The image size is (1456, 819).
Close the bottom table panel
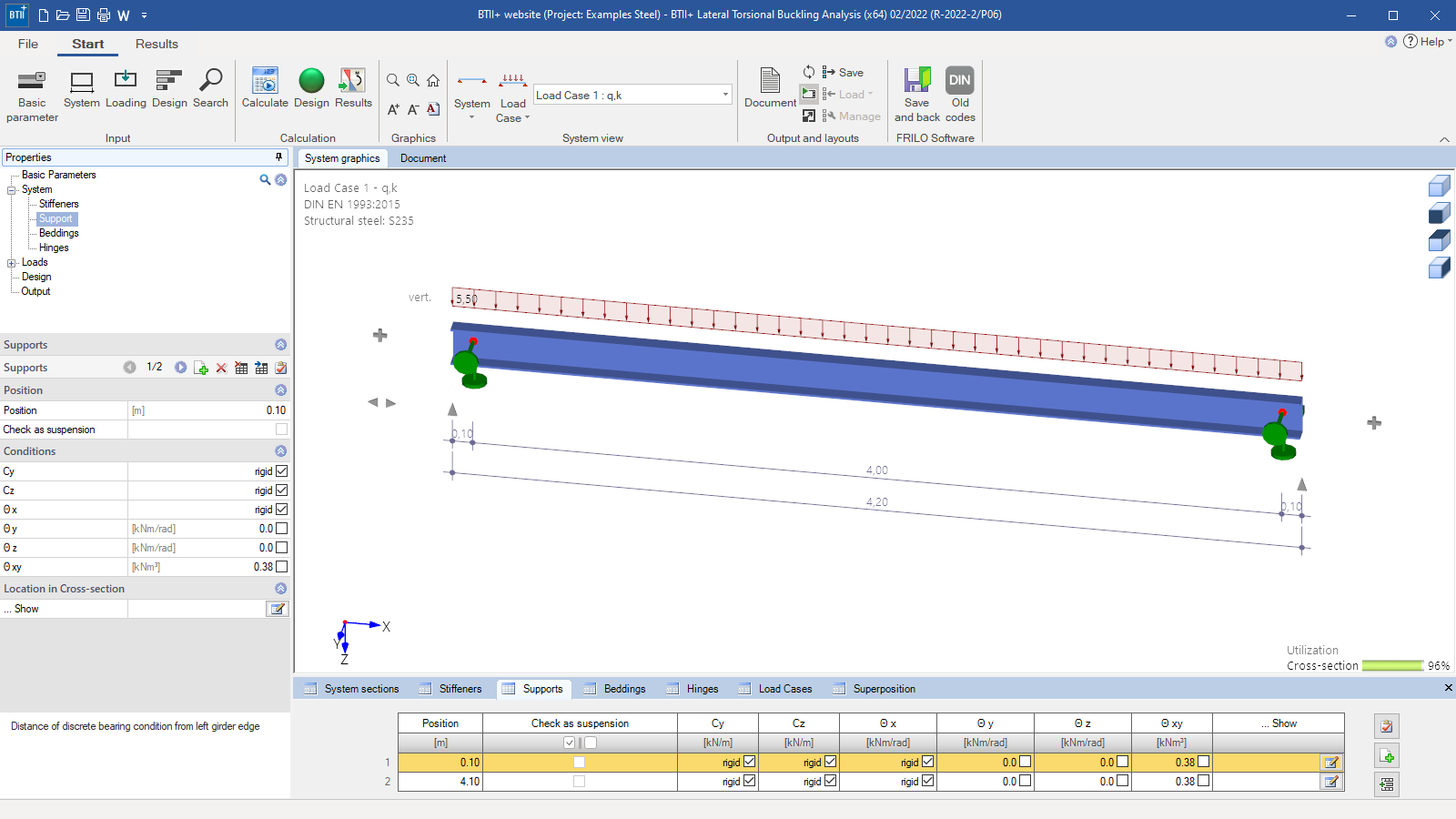tap(1448, 688)
